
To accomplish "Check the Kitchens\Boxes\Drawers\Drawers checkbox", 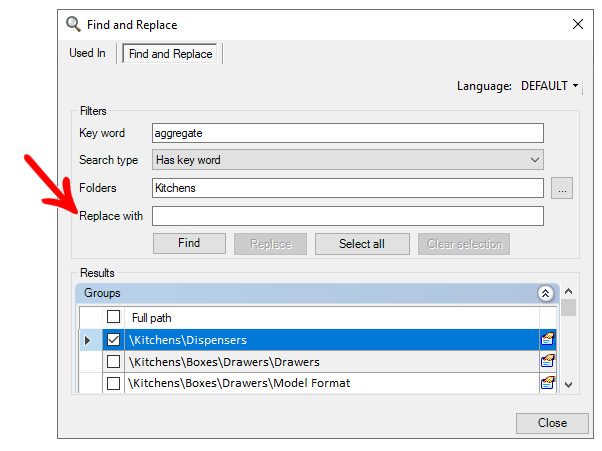I will [x=114, y=361].
